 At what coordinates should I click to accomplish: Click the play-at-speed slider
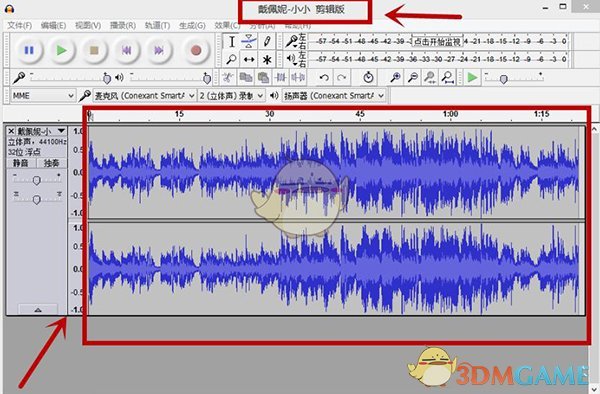tap(513, 78)
